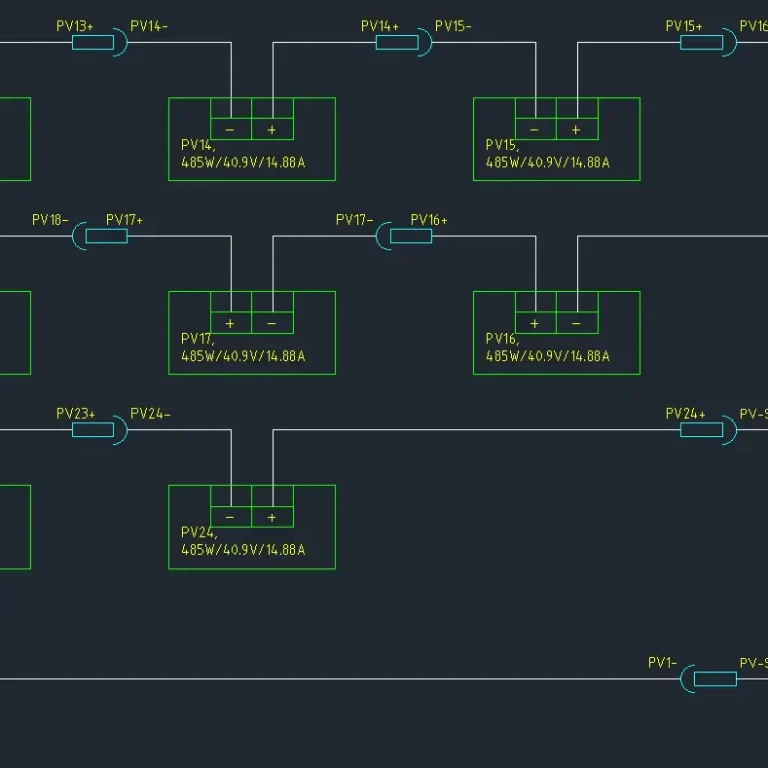Image resolution: width=768 pixels, height=768 pixels.
Task: Select the PV15 module positive terminal
Action: 576,130
